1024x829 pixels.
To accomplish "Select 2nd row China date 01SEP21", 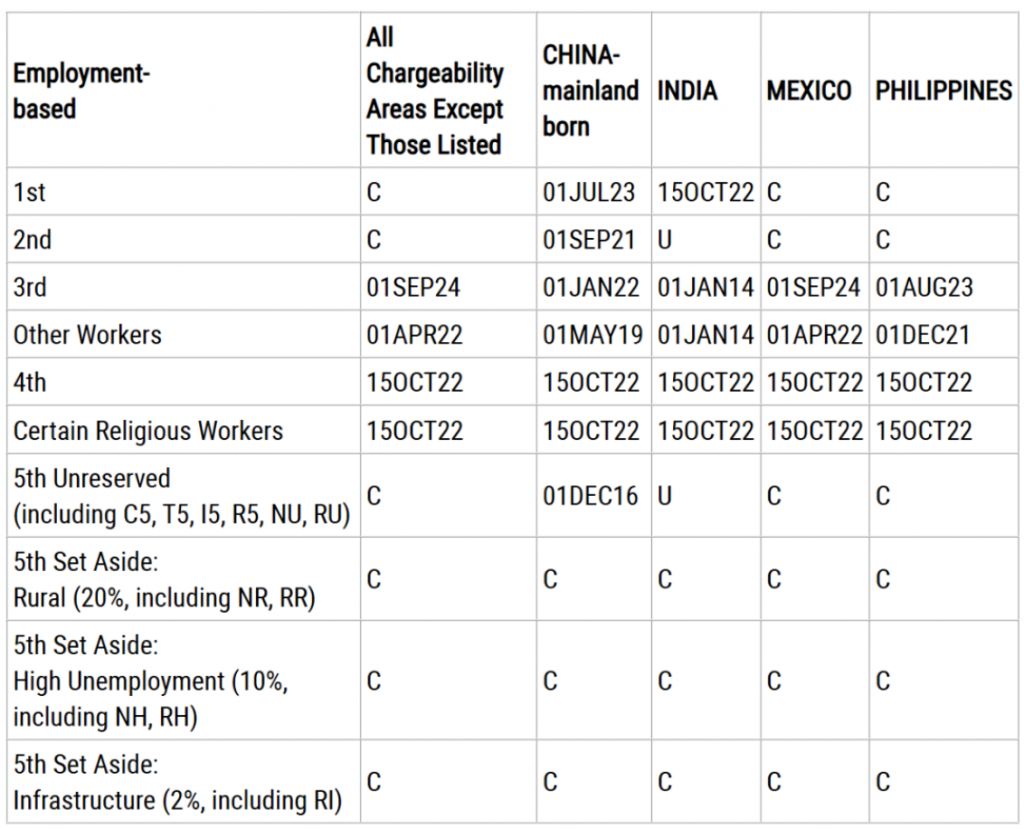I will (x=588, y=240).
